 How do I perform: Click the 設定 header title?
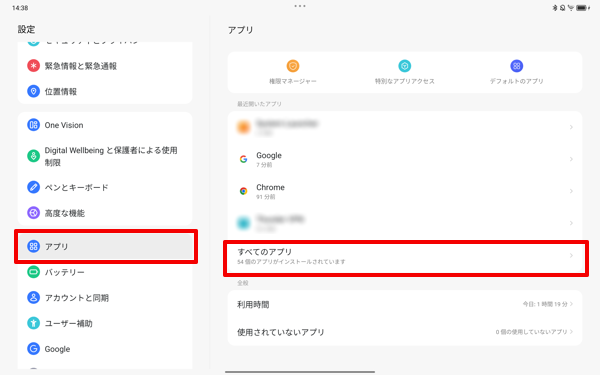point(26,29)
